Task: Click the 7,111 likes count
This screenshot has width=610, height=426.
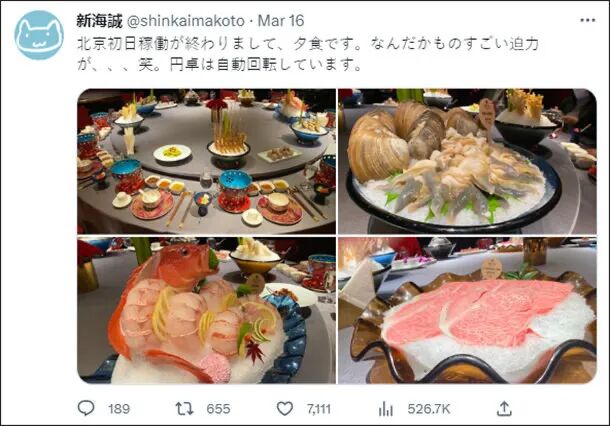Action: tap(319, 409)
